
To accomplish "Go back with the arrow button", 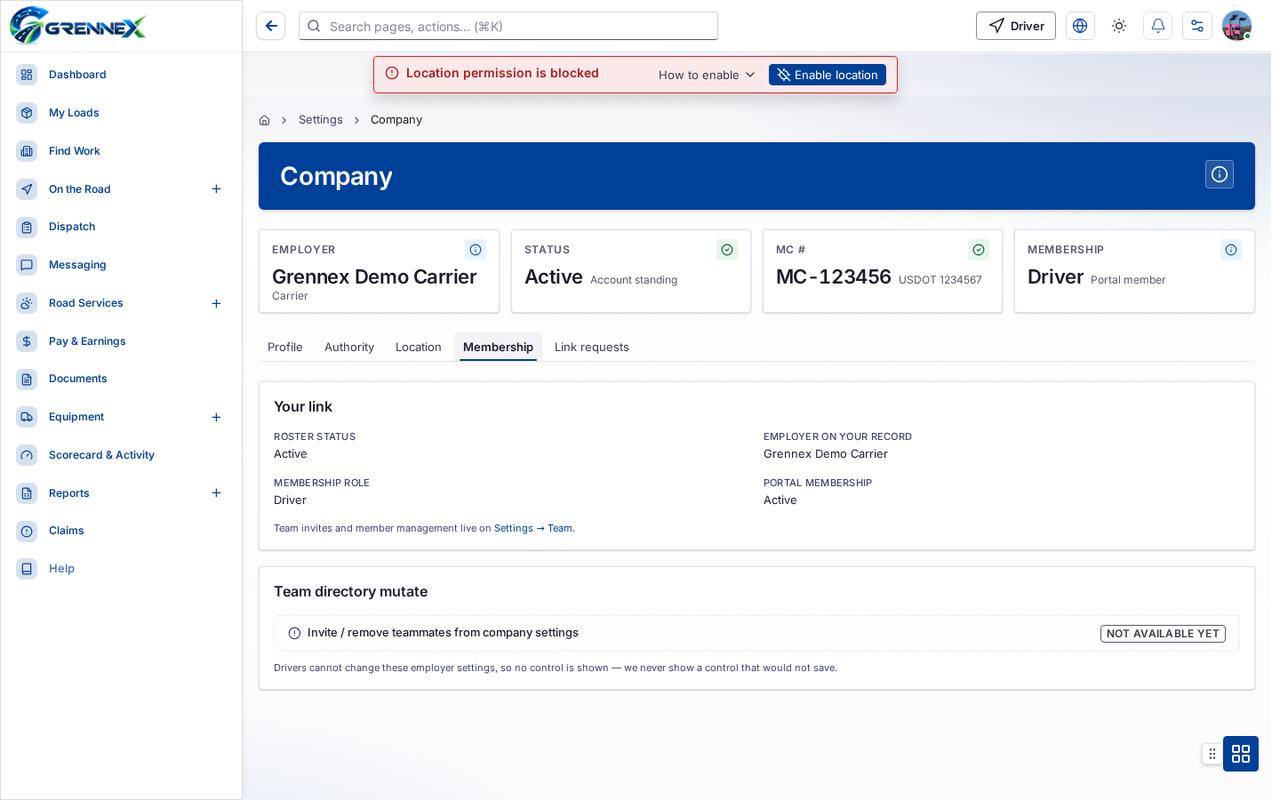I will pyautogui.click(x=271, y=26).
